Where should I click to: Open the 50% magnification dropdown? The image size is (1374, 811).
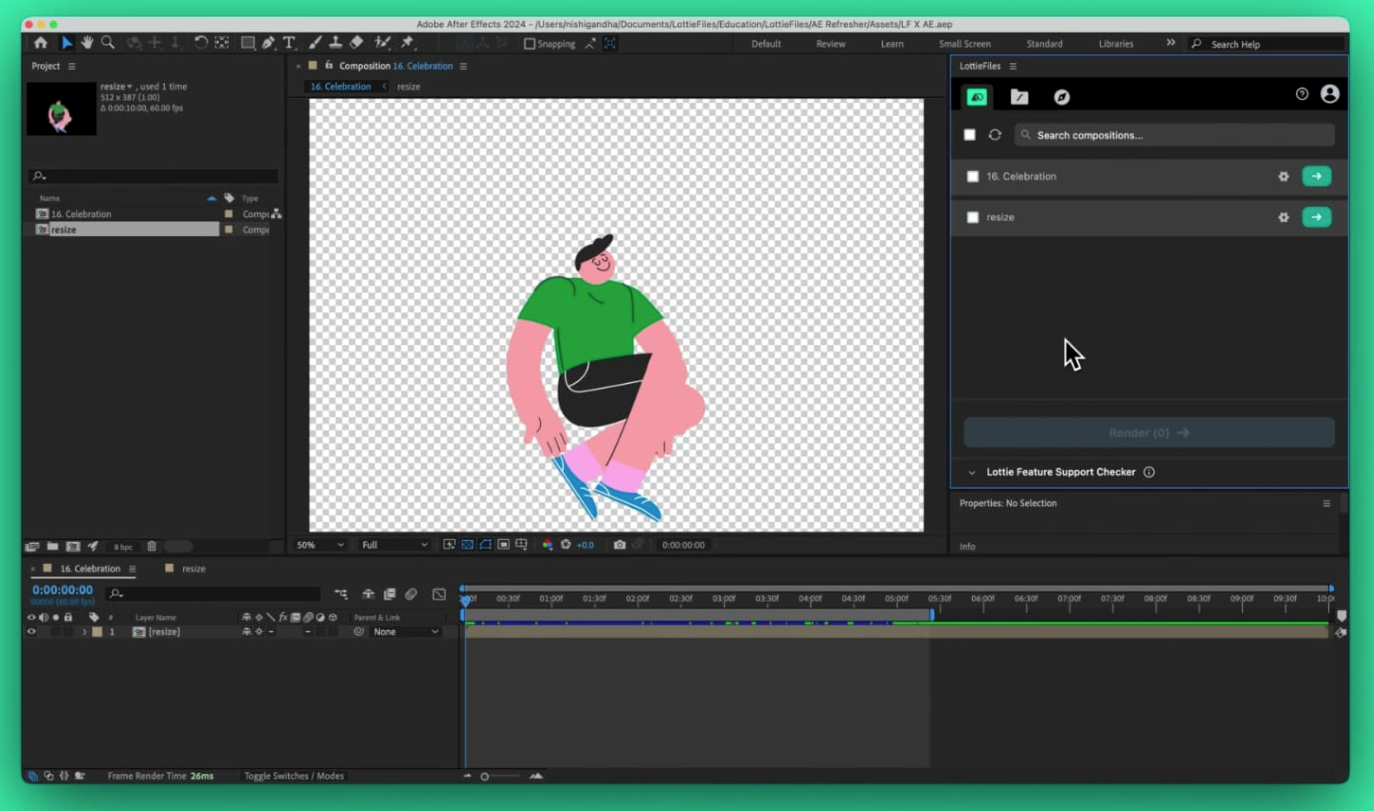pos(318,545)
